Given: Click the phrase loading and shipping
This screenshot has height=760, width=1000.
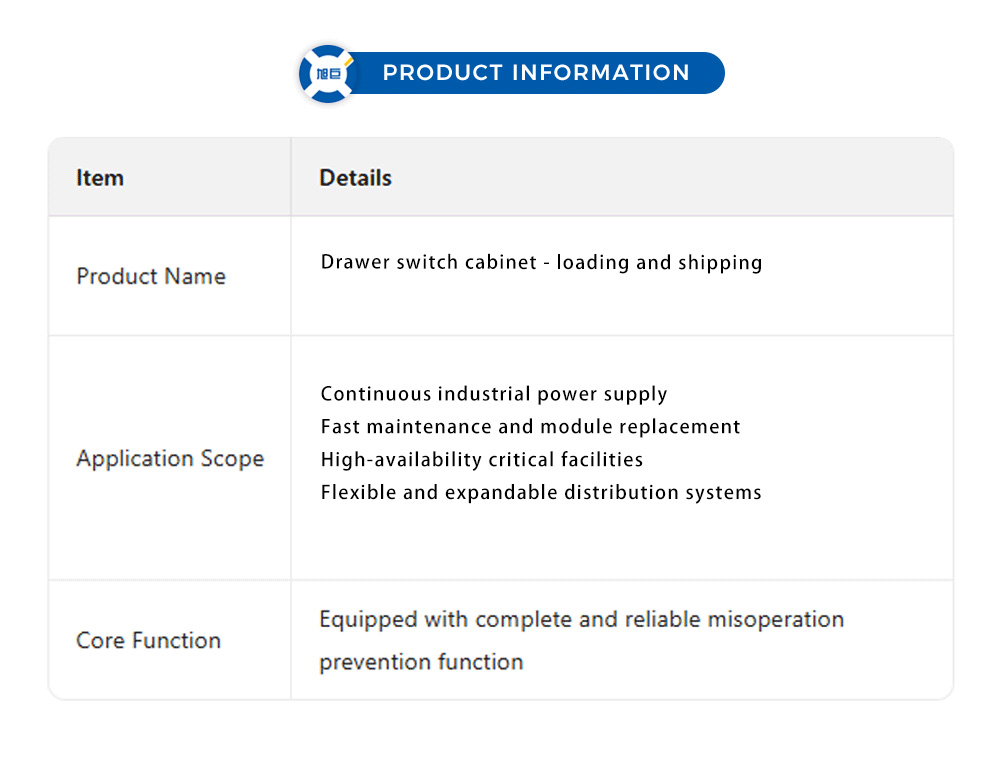Looking at the screenshot, I should tap(659, 262).
